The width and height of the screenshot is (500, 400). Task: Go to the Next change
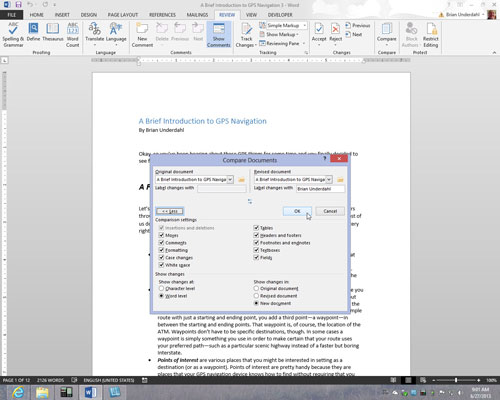[x=354, y=34]
